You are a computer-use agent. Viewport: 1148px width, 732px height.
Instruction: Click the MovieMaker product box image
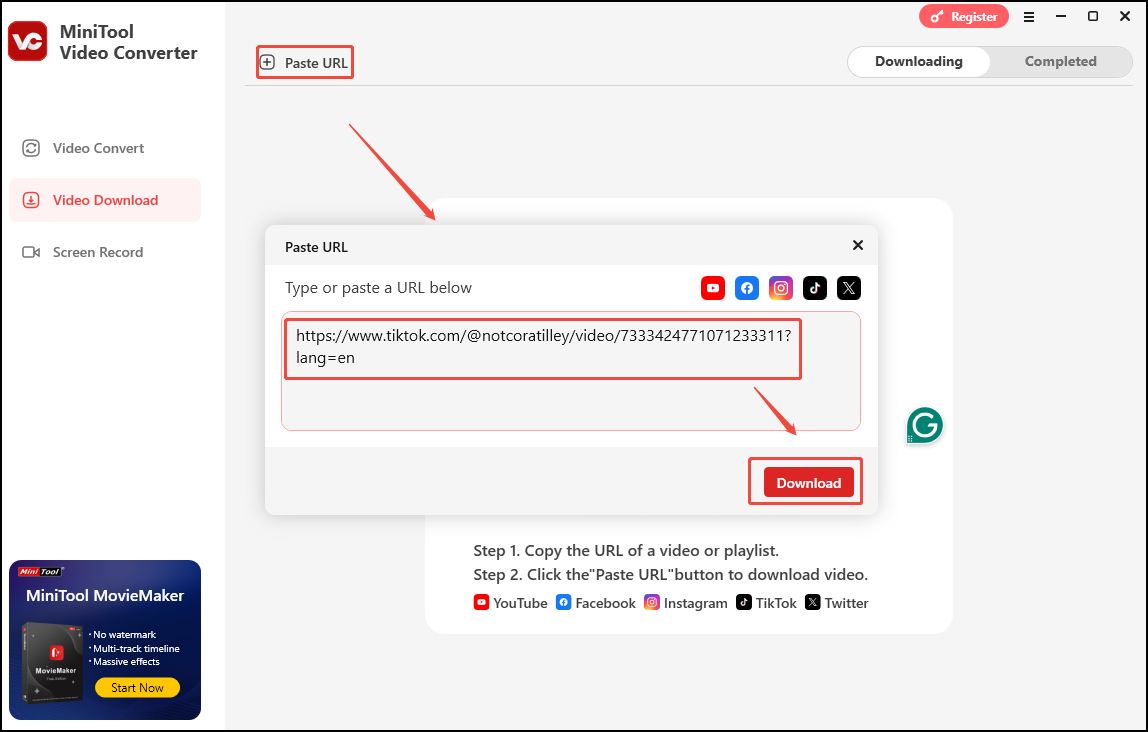coord(53,661)
